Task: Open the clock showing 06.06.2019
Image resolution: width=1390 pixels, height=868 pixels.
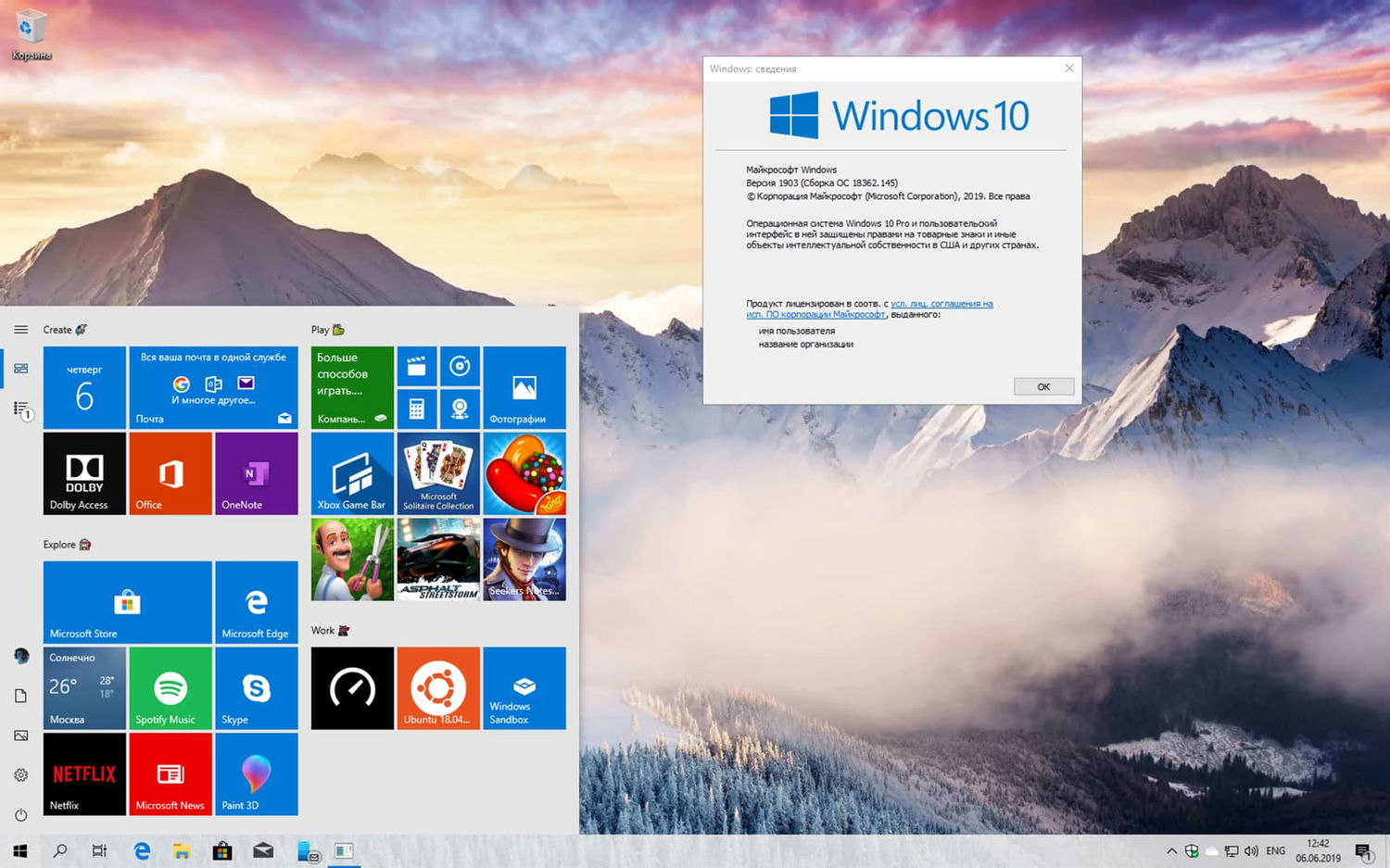Action: point(1319,849)
